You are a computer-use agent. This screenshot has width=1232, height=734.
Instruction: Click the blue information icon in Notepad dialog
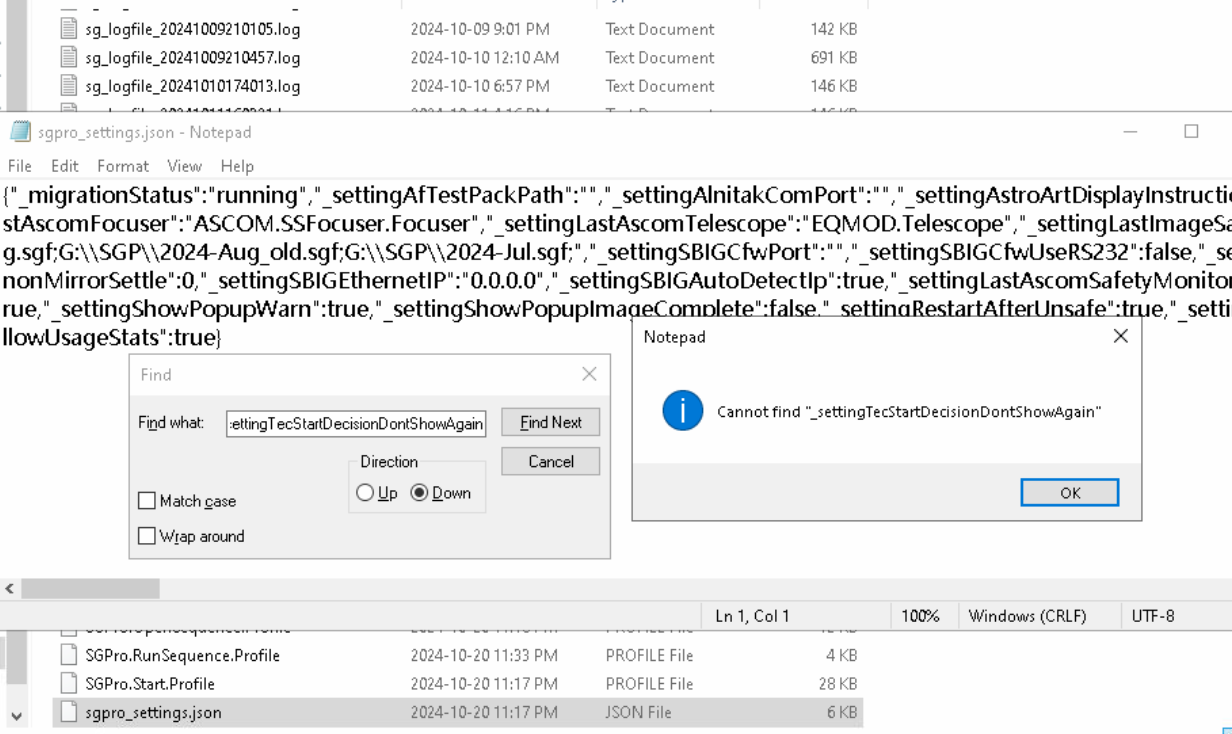pos(682,411)
